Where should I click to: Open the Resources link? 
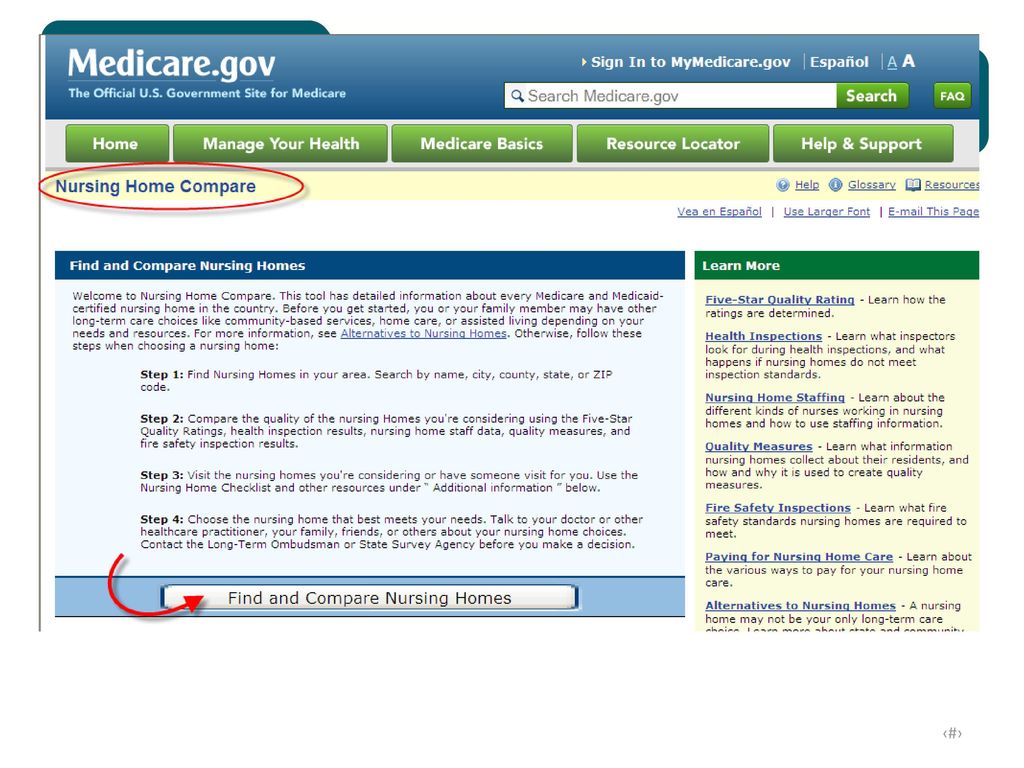click(952, 185)
